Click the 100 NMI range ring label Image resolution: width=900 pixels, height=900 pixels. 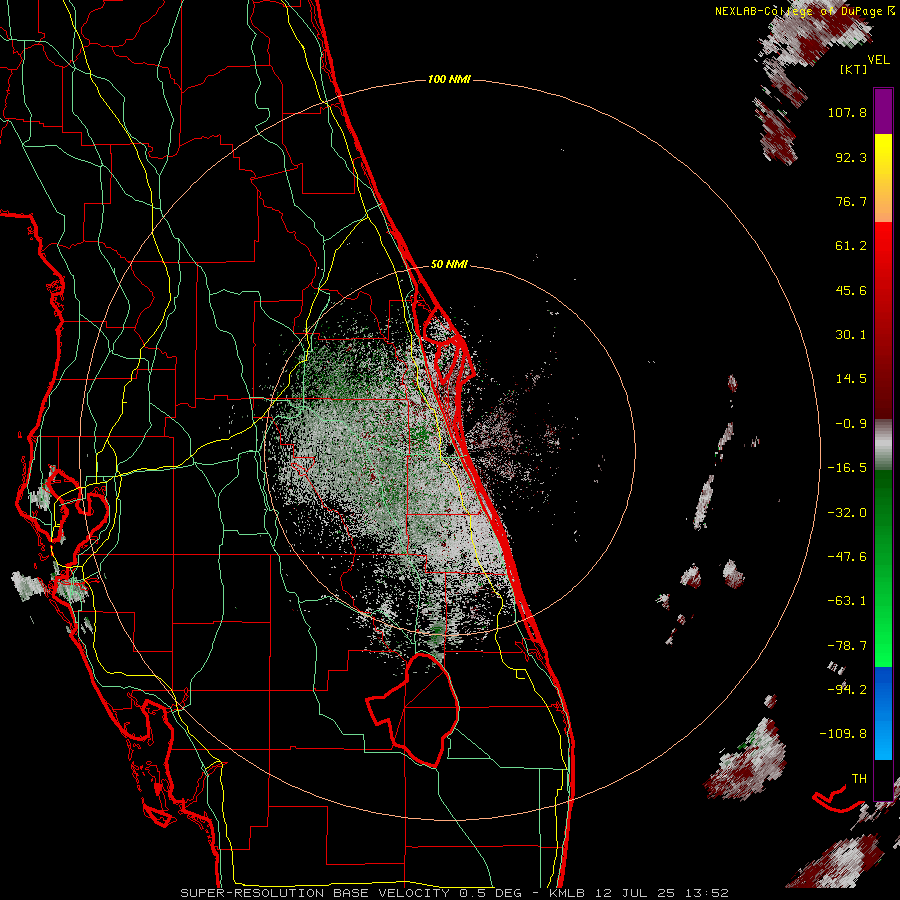coord(449,79)
